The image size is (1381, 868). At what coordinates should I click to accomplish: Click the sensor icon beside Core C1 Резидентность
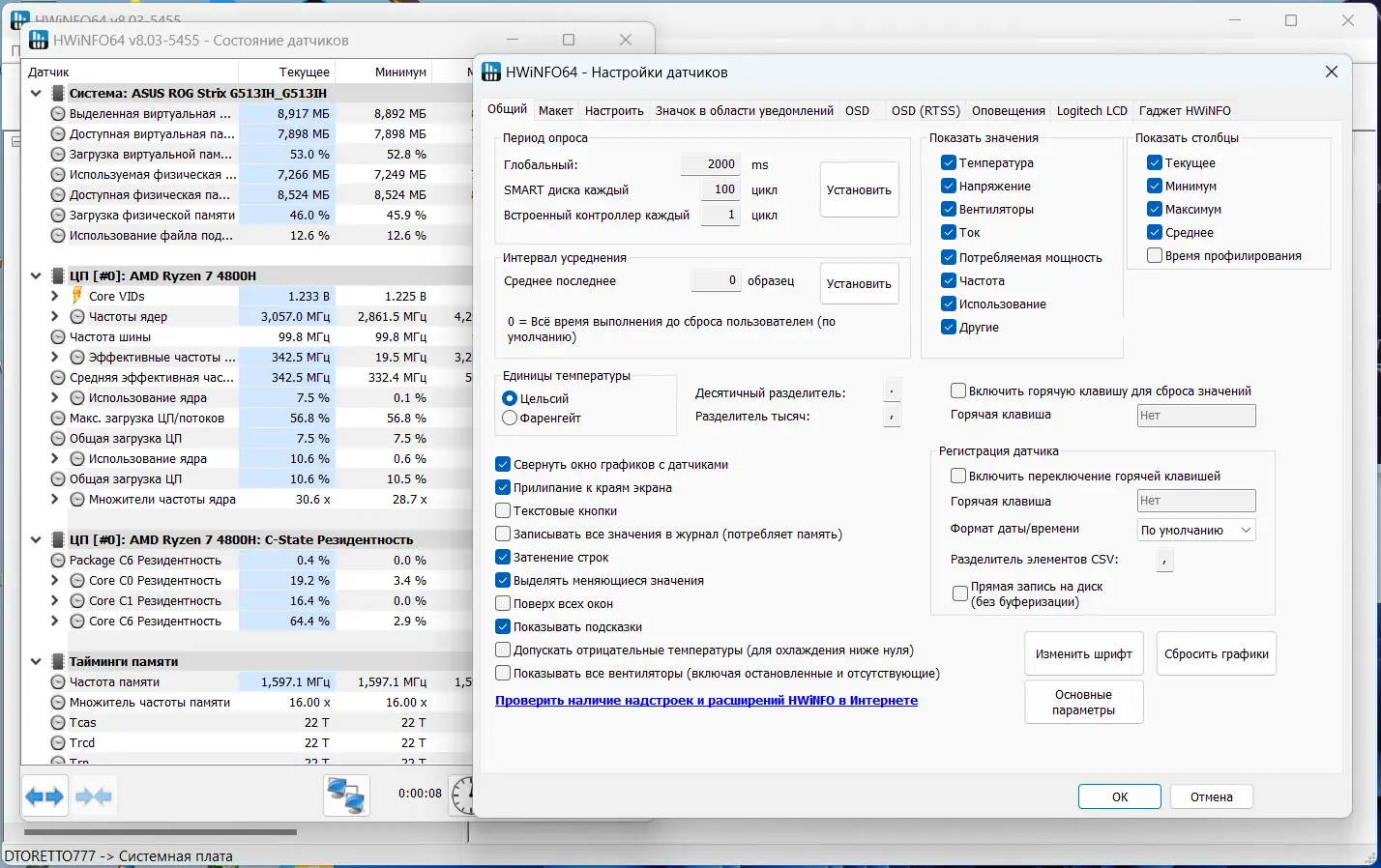pos(77,601)
